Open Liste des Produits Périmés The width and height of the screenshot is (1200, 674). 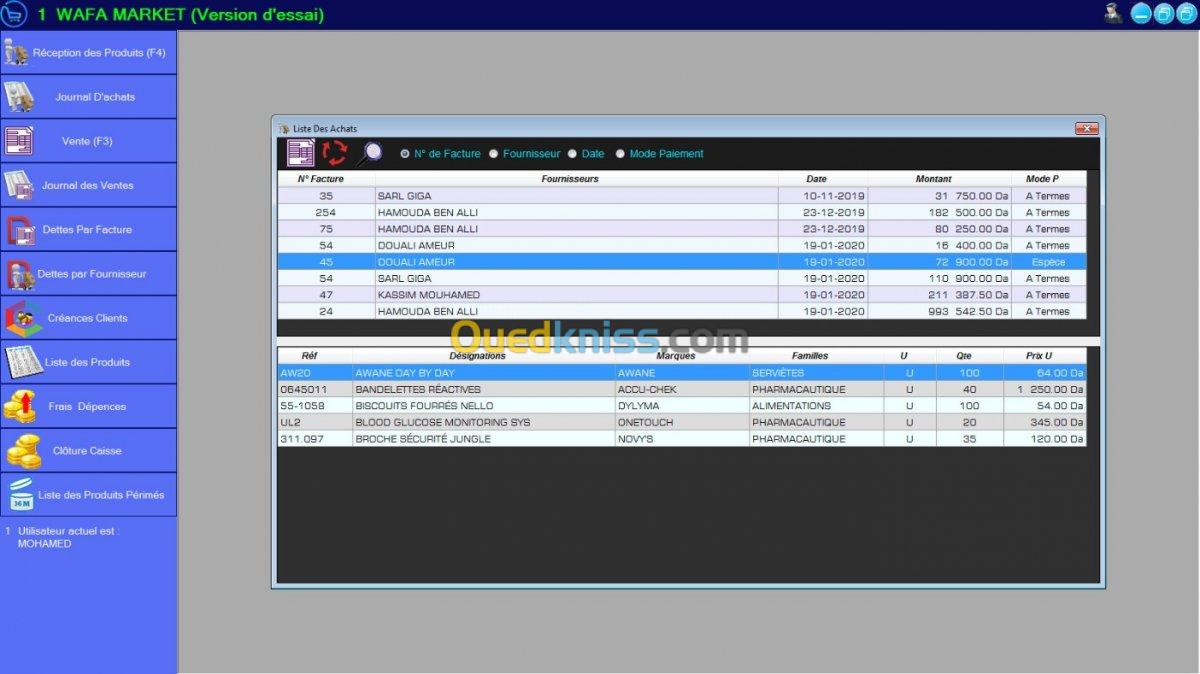click(x=88, y=495)
